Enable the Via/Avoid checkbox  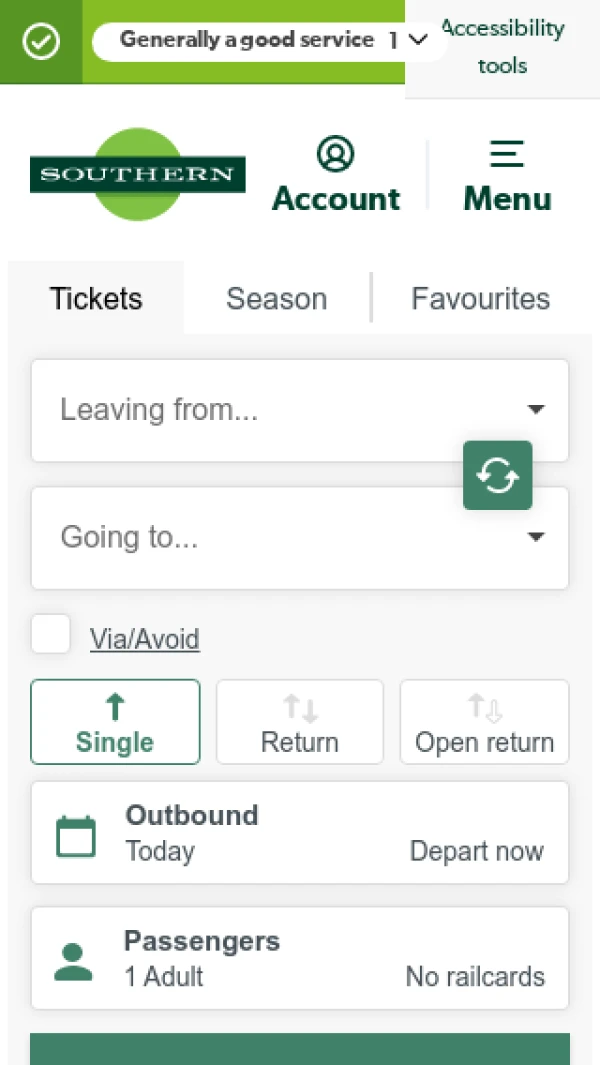[50, 633]
